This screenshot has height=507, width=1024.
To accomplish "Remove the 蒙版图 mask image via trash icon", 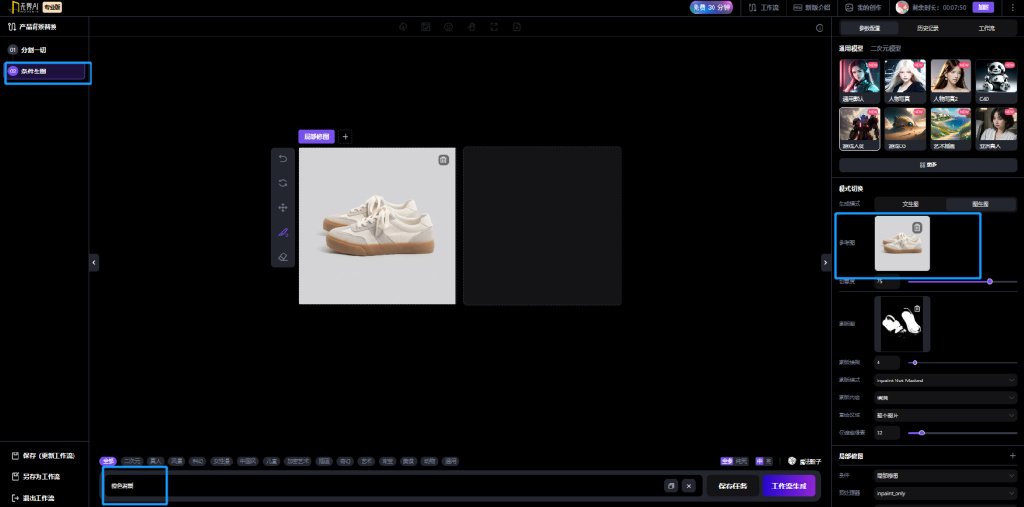I will click(x=917, y=308).
